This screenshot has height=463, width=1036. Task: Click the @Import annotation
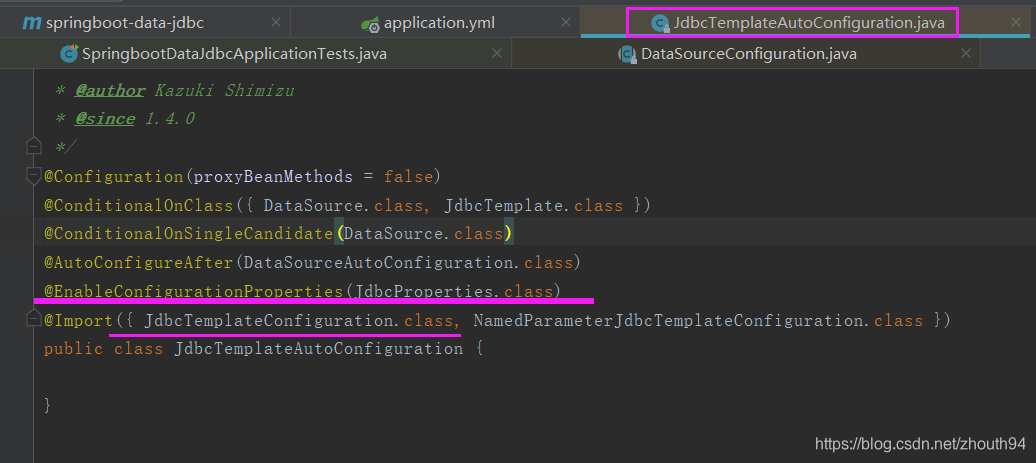[x=79, y=321]
